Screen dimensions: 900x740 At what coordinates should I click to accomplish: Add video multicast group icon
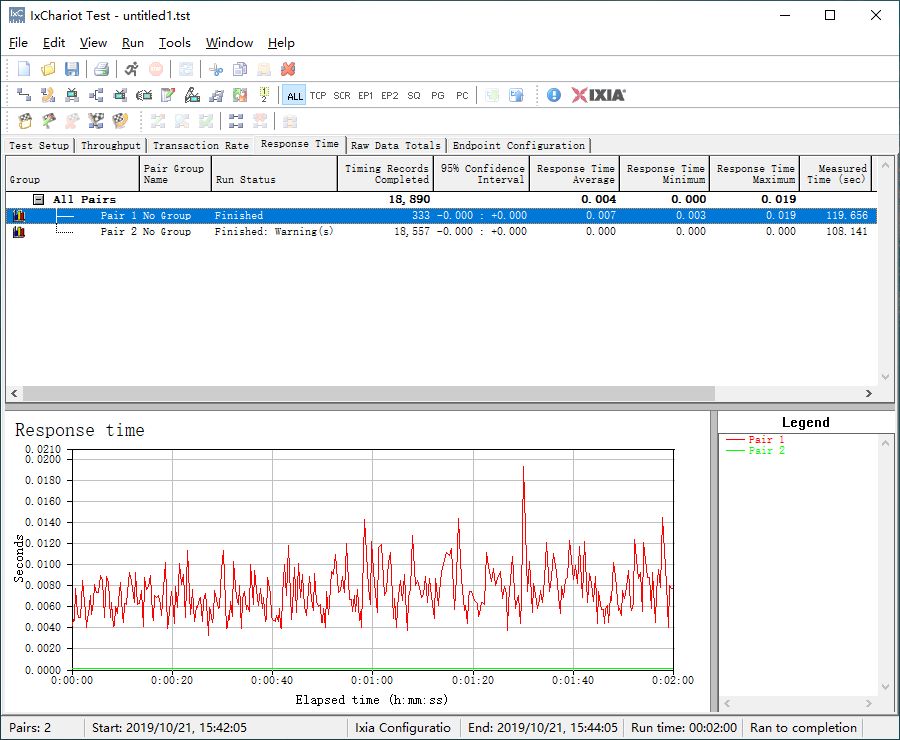(x=120, y=95)
